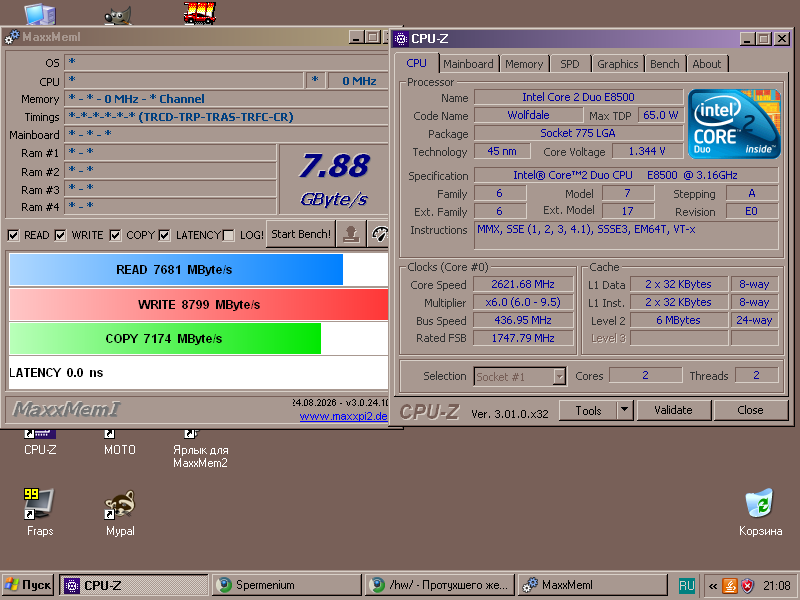Click the Wolfdale code name value
The width and height of the screenshot is (800, 600).
point(528,115)
